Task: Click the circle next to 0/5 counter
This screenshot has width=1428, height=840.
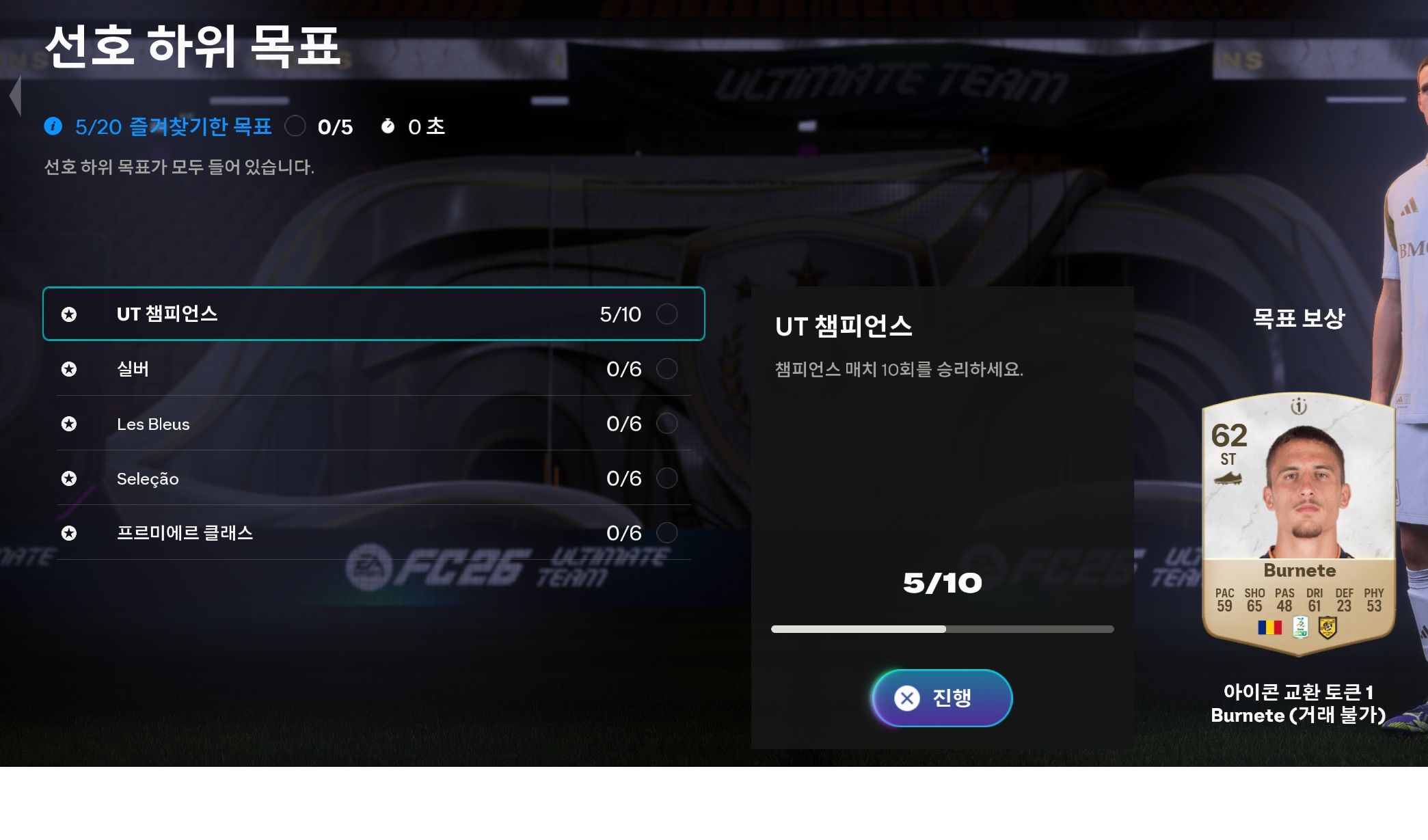Action: [295, 126]
